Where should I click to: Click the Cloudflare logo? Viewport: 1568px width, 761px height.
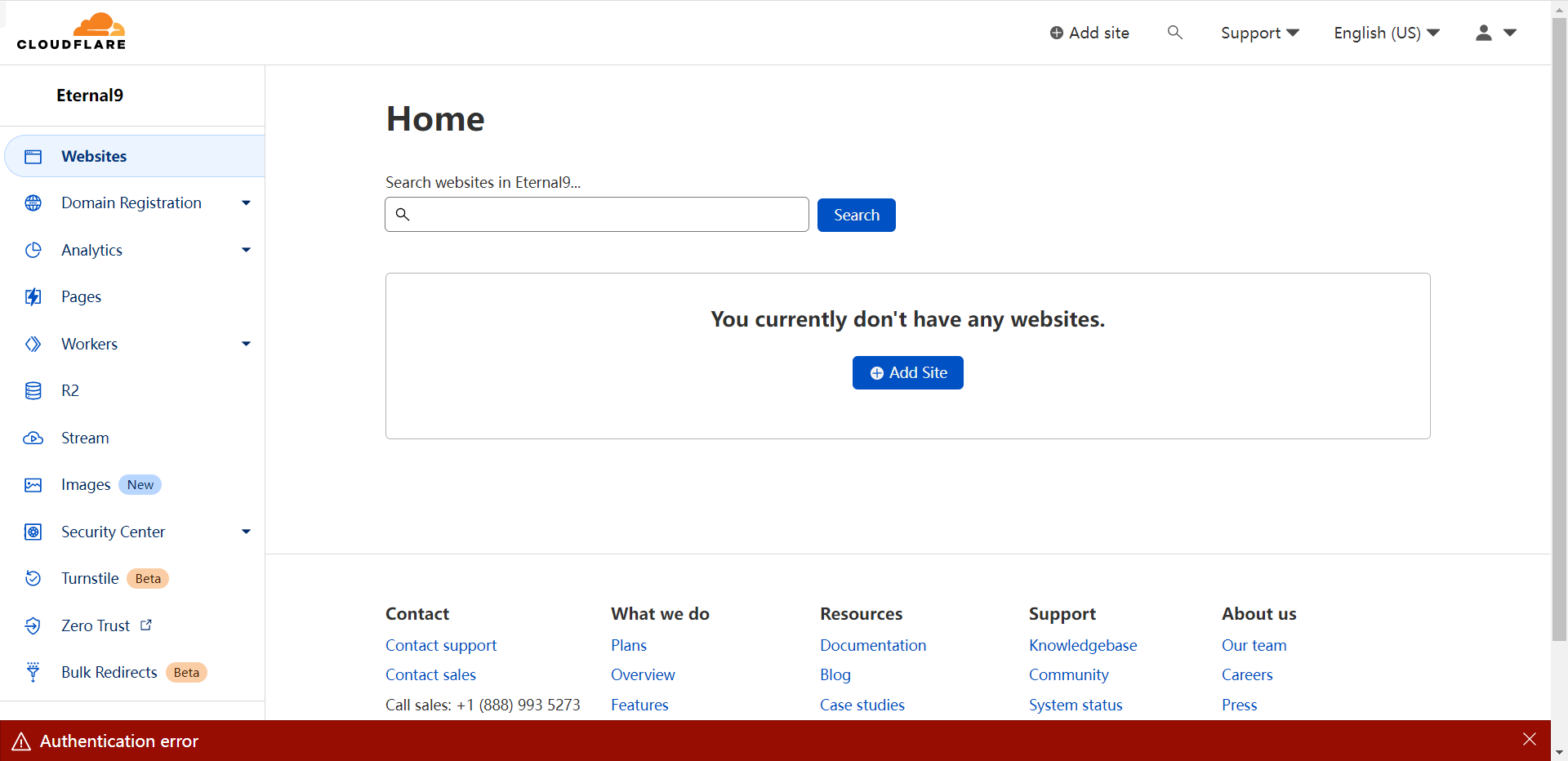(72, 32)
